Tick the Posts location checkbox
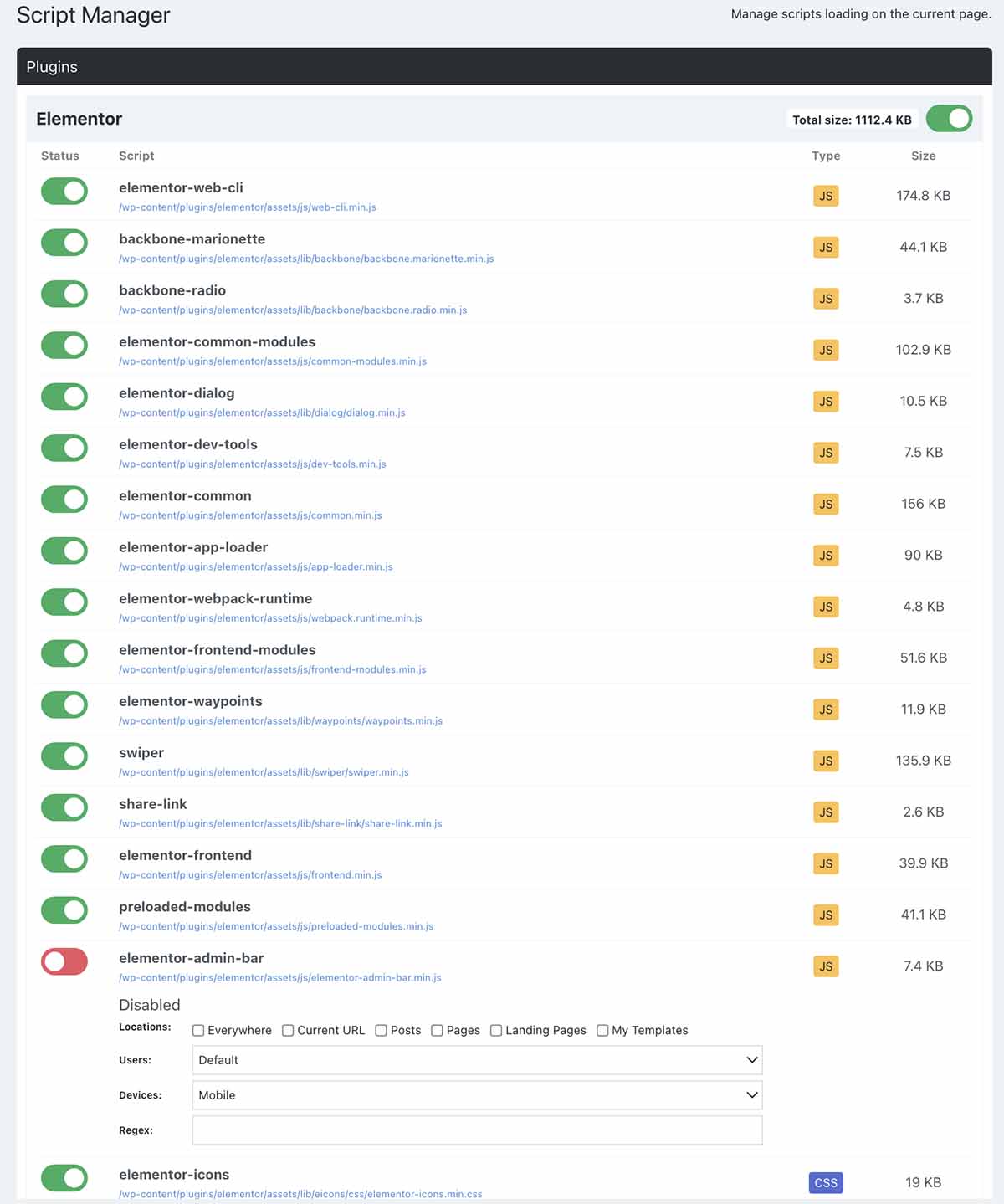Image resolution: width=1004 pixels, height=1204 pixels. coord(381,1031)
